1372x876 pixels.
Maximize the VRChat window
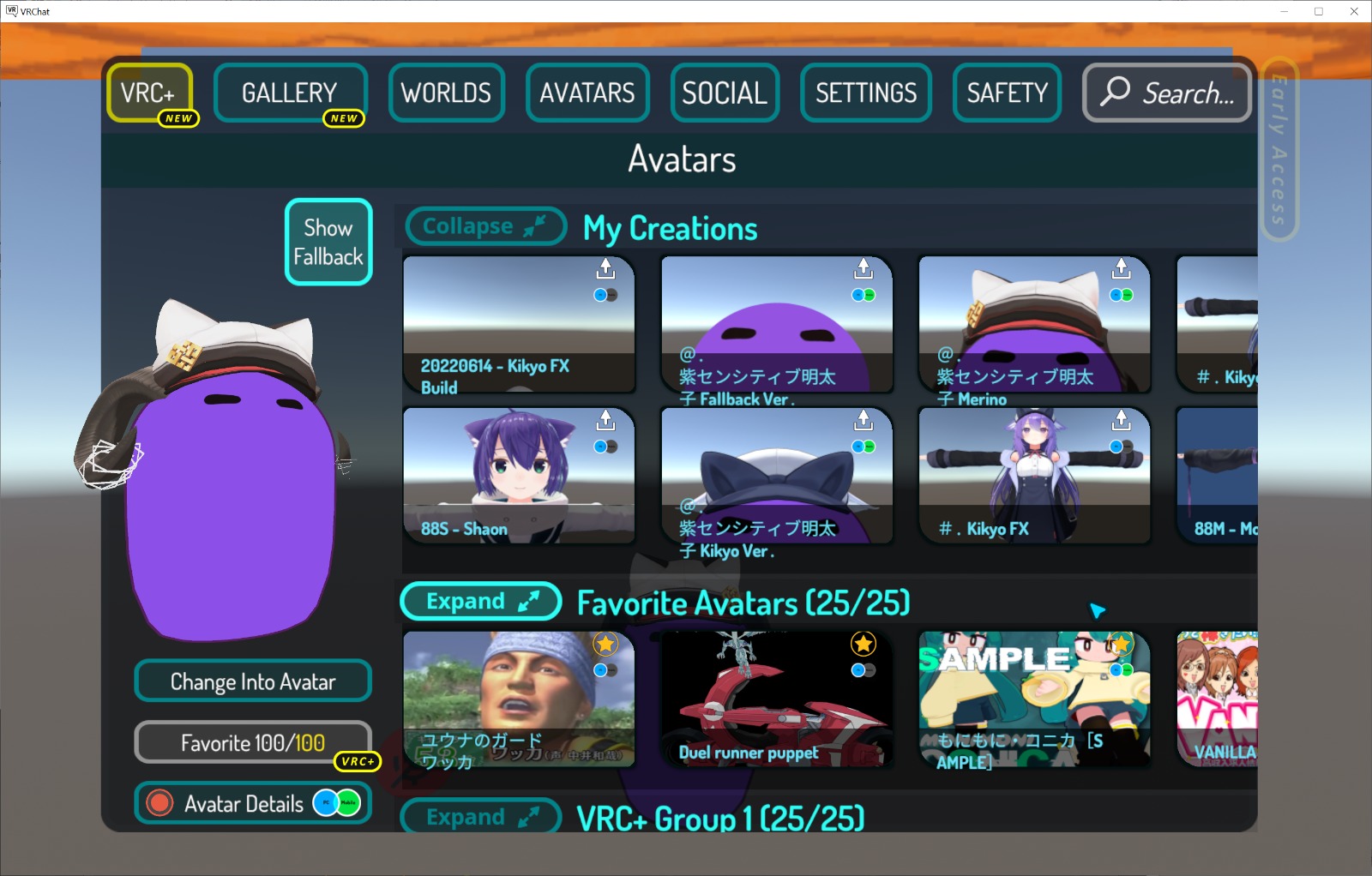pyautogui.click(x=1319, y=11)
